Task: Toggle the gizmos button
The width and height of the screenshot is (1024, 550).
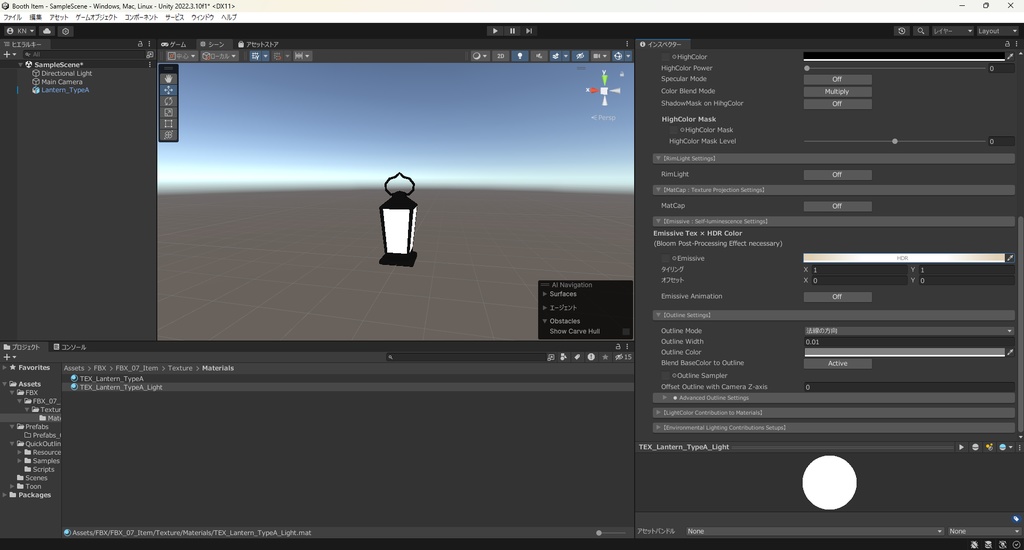Action: tap(617, 56)
